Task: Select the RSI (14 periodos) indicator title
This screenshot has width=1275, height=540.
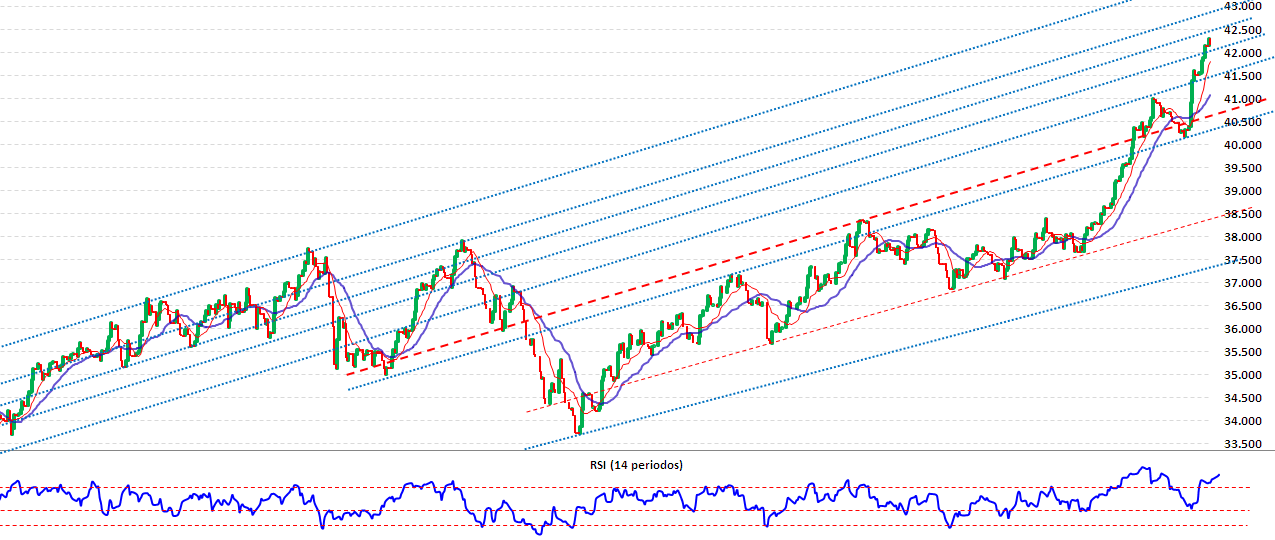Action: pyautogui.click(x=637, y=465)
